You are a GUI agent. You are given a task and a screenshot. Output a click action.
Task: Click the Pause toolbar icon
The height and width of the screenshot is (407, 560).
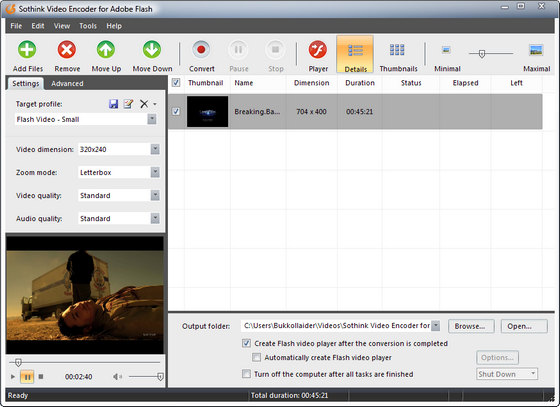coord(238,49)
